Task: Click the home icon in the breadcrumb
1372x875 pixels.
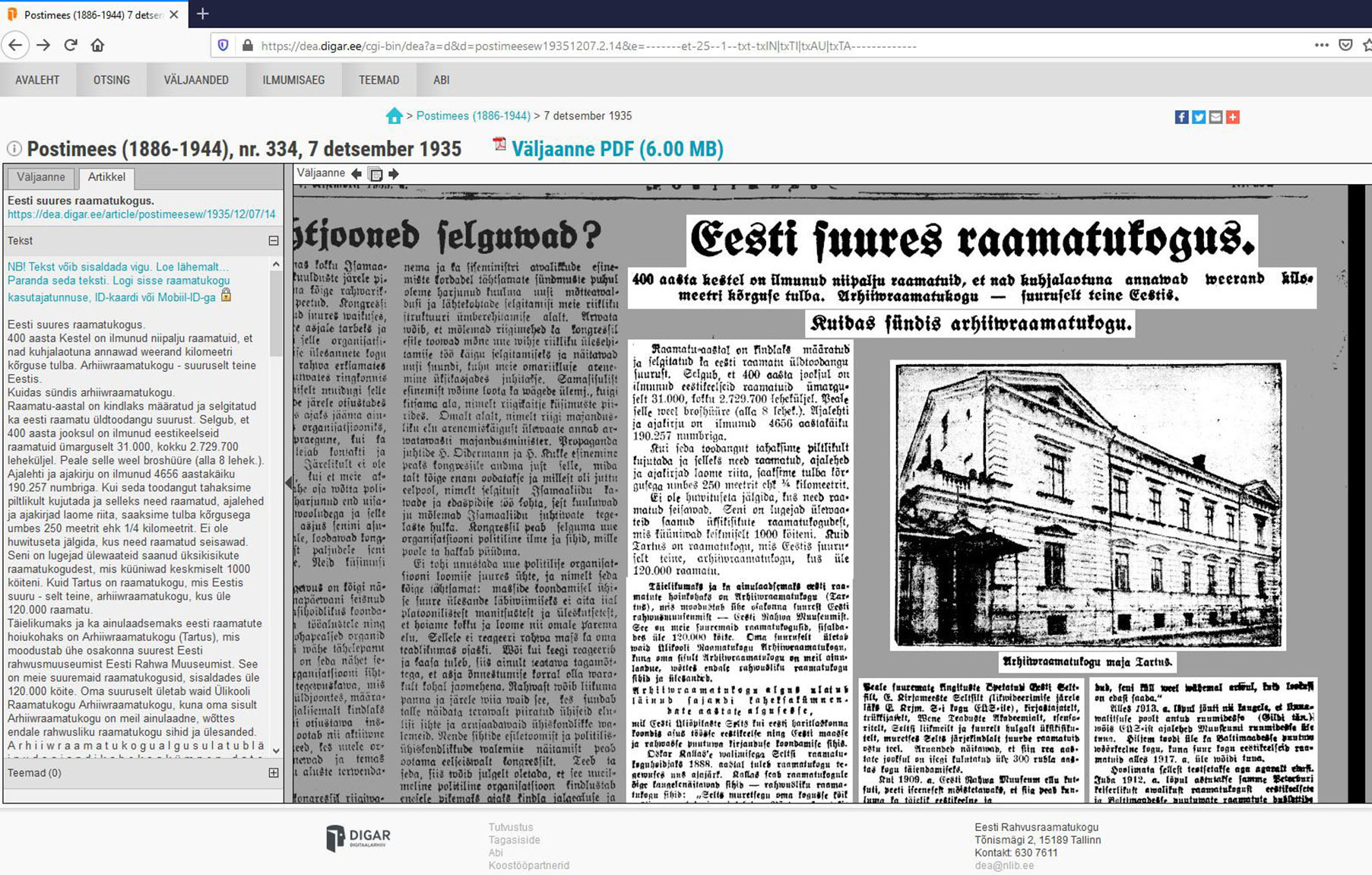Action: (394, 116)
